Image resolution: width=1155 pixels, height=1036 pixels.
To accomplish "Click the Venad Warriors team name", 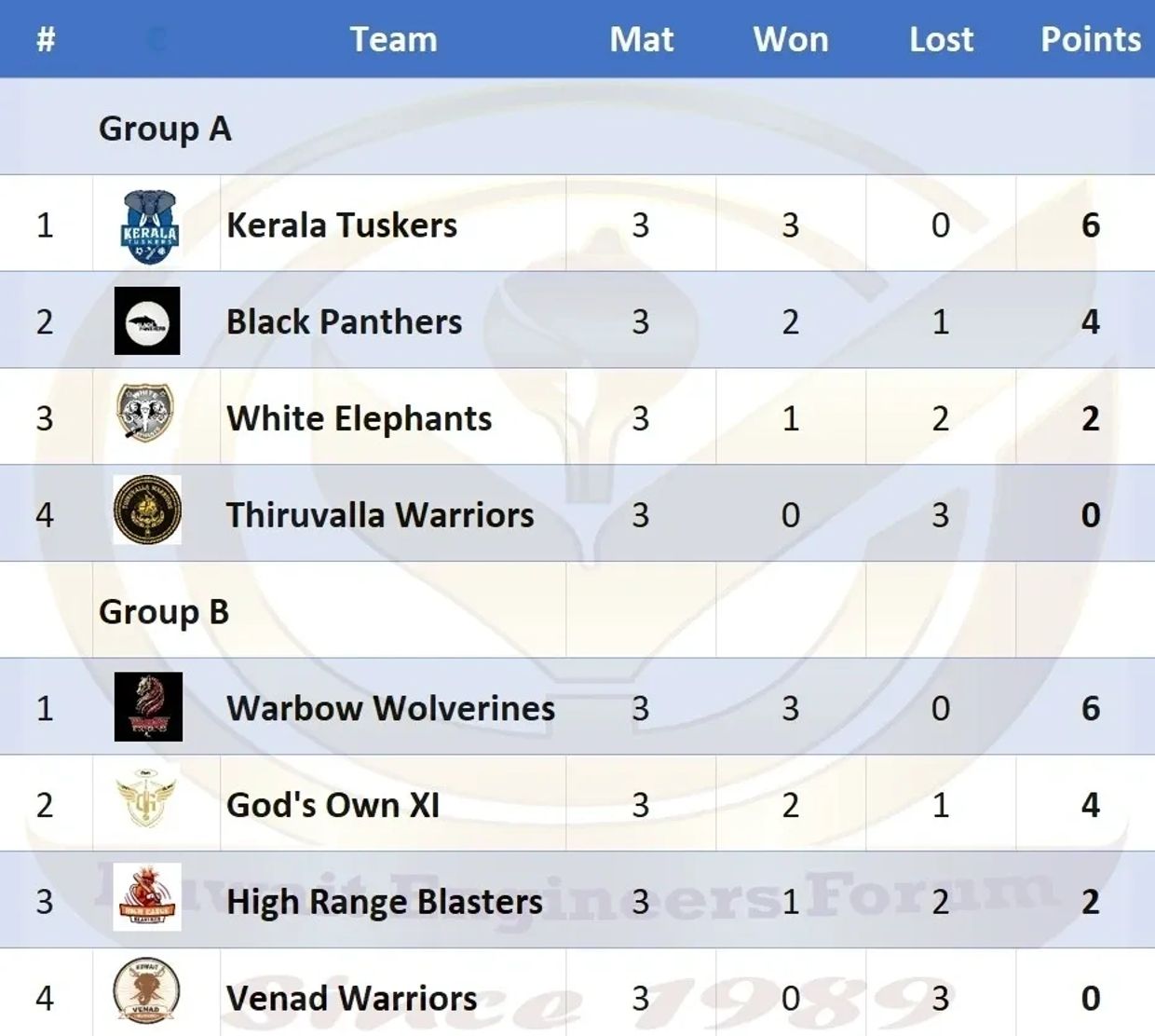I will [351, 999].
